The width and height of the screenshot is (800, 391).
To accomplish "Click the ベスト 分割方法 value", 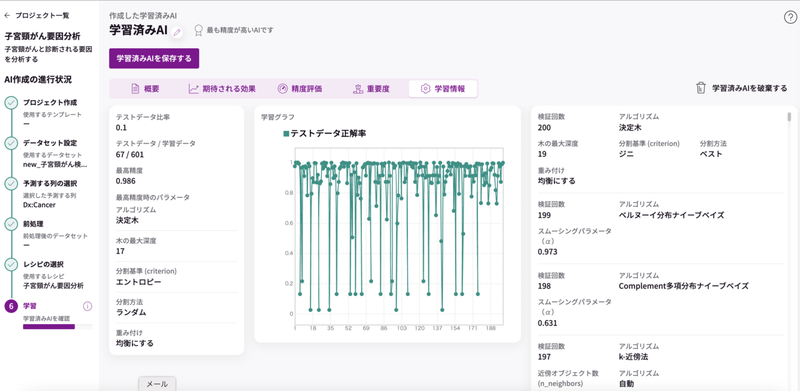I will pyautogui.click(x=711, y=154).
